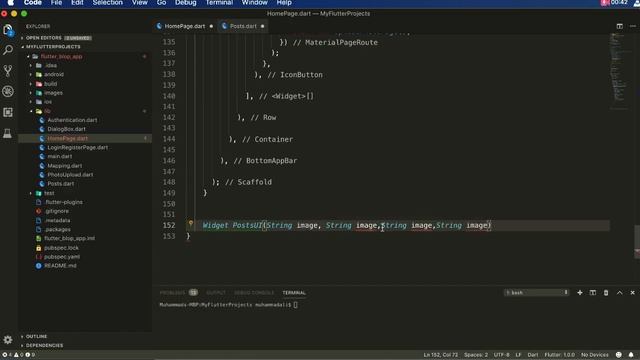Screen dimensions: 640x360
Task: Open the editor more actions ellipsis
Action: [x=633, y=26]
